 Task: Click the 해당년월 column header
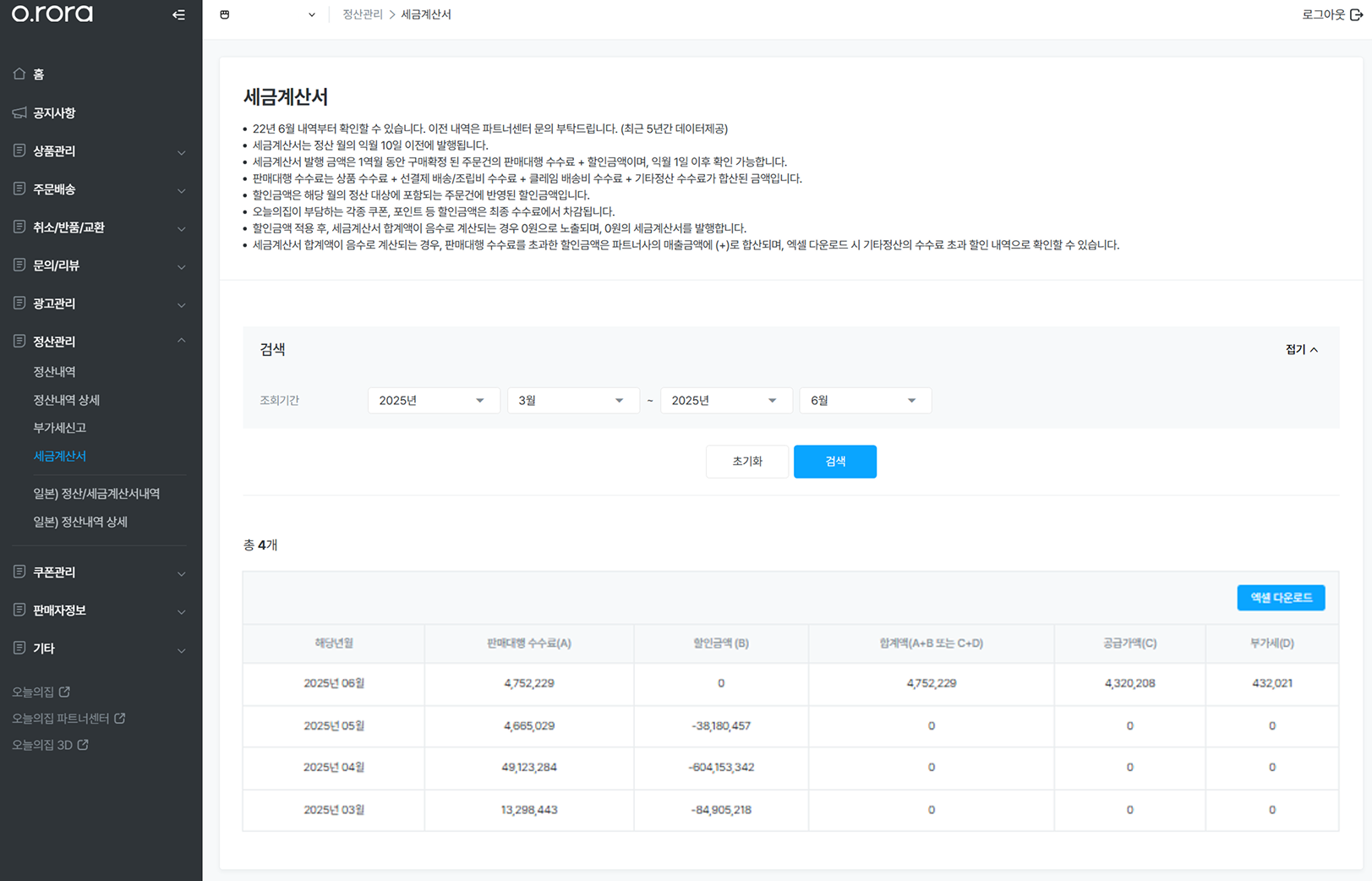[x=334, y=643]
